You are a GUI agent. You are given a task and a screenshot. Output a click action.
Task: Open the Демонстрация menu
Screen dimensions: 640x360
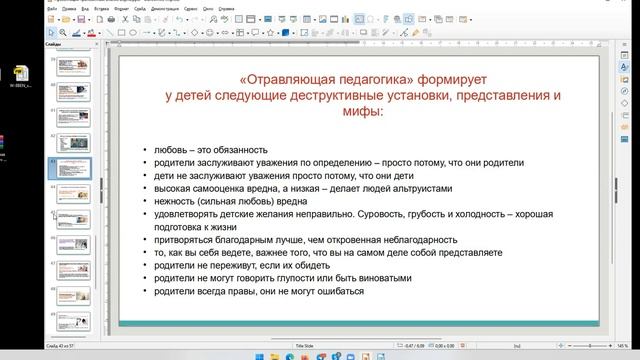pos(164,9)
